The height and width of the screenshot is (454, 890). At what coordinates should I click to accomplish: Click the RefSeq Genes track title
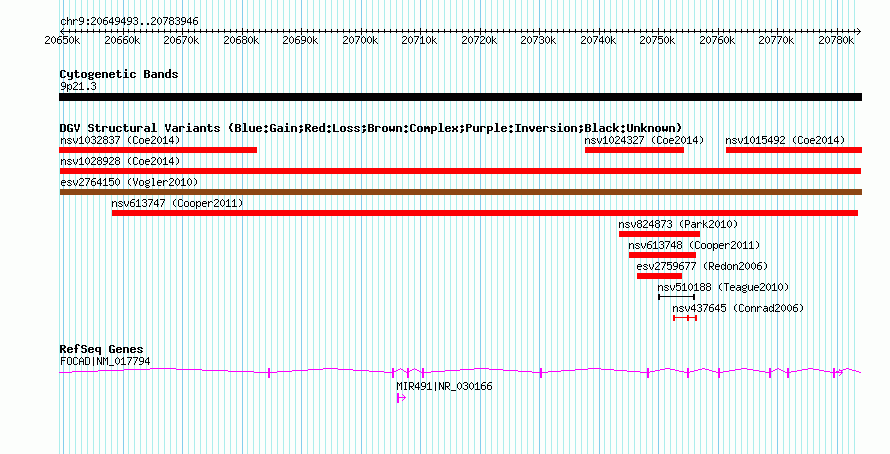click(101, 350)
